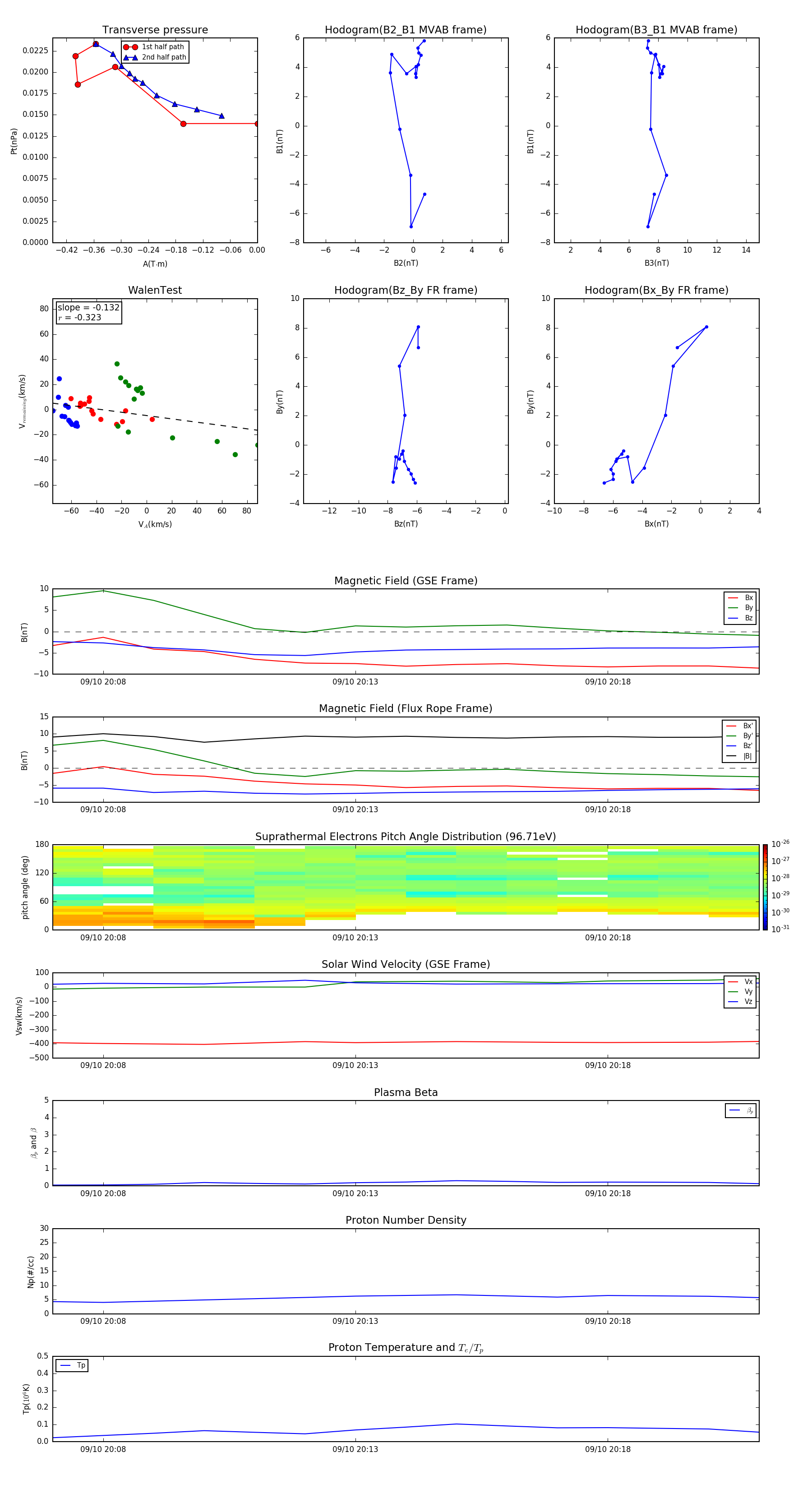Click the 'Proton Temperature and Te/Tp' title
Image resolution: width=812 pixels, height=1489 pixels.
point(406,1348)
